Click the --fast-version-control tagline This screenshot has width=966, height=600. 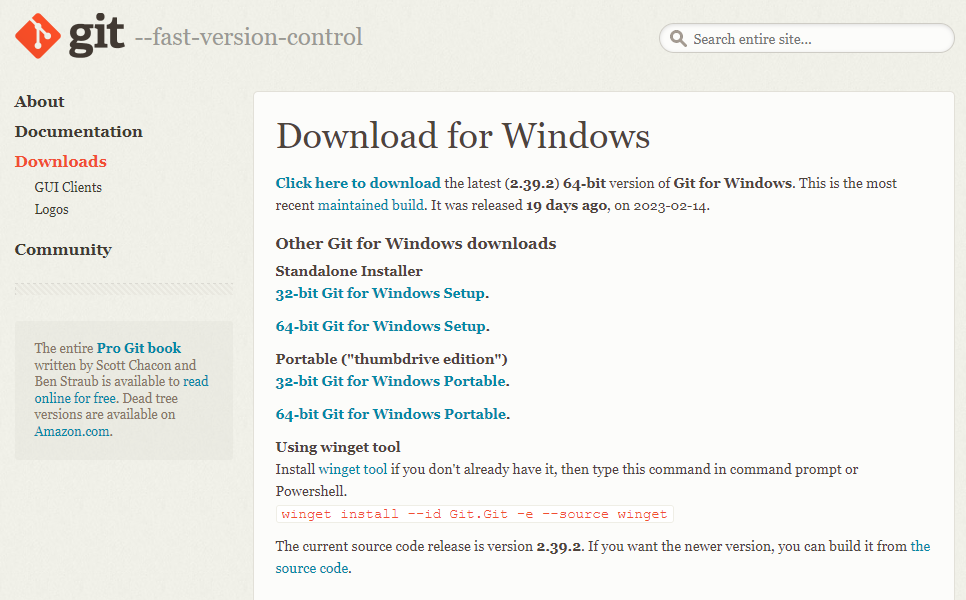249,37
